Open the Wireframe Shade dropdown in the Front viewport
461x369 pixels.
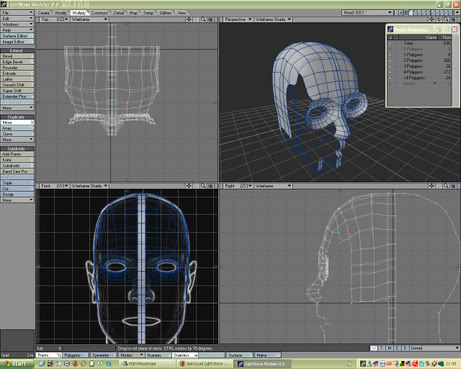pyautogui.click(x=89, y=186)
